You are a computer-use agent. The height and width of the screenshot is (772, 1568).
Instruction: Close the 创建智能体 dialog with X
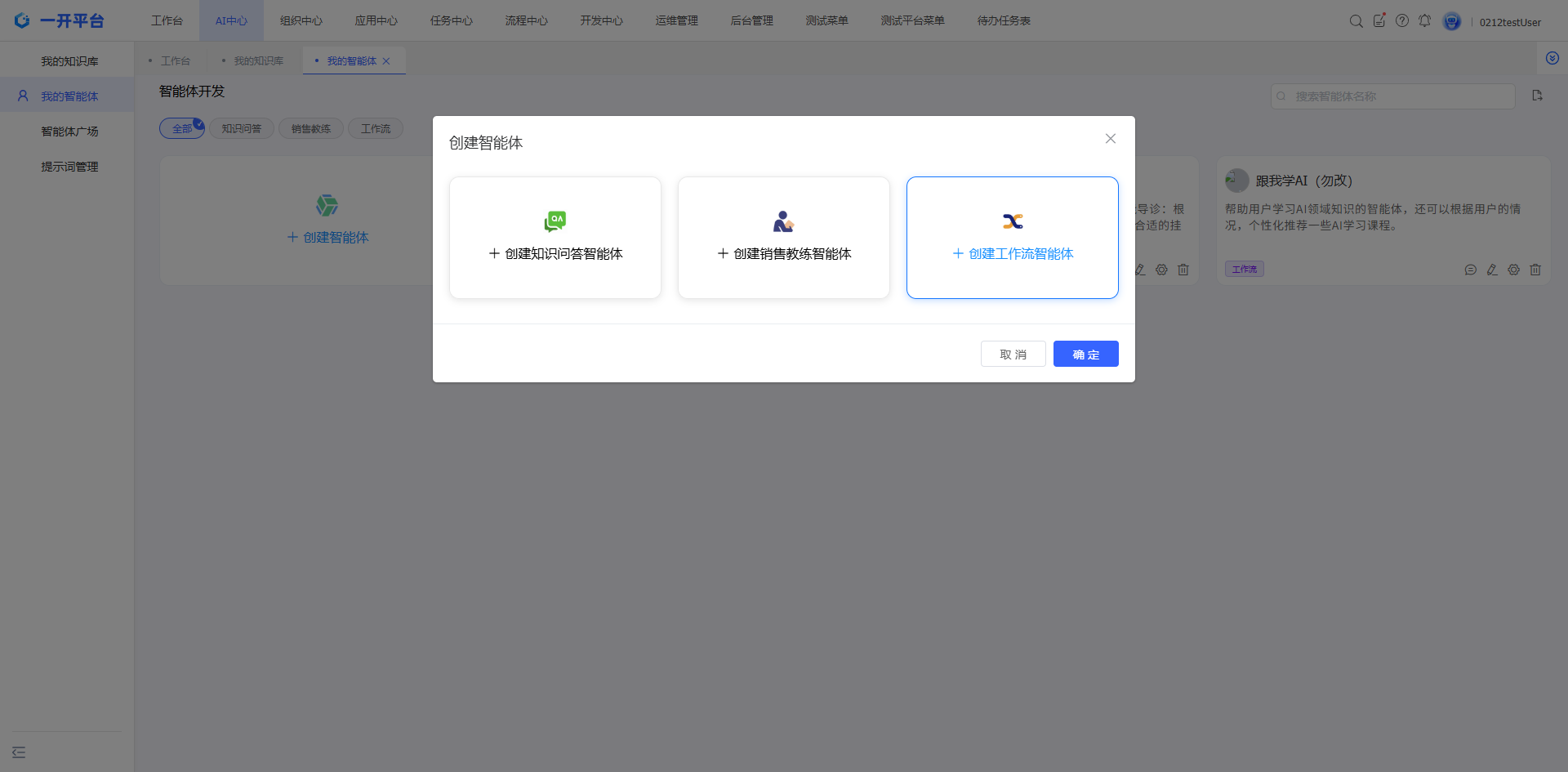(x=1110, y=139)
